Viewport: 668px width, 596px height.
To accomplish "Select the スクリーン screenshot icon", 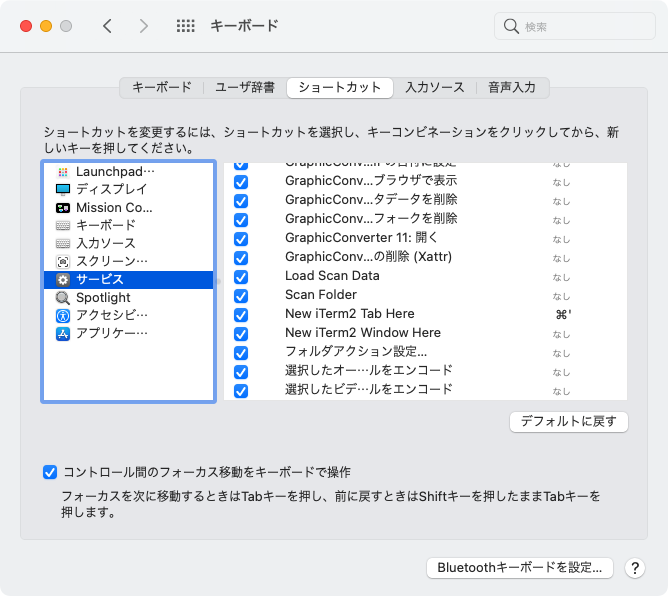I will [x=63, y=261].
